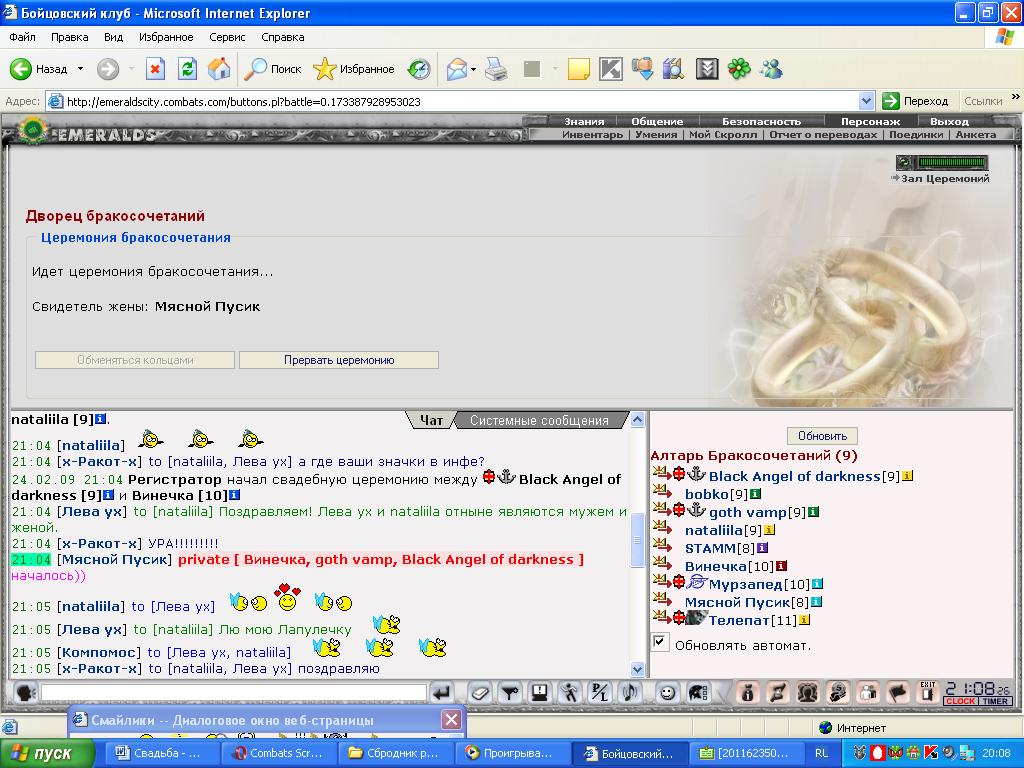
Task: Click the chat filter funnel icon
Action: 509,692
